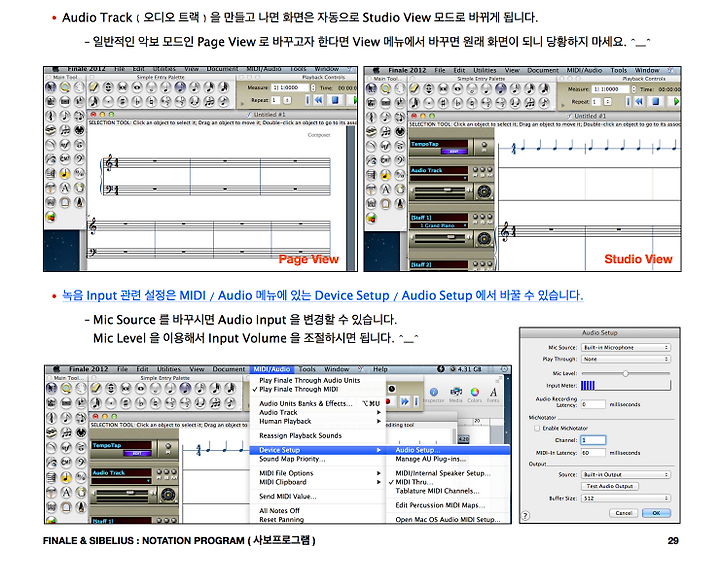
Task: Switch to Play Finale Through Audio Units
Action: point(309,380)
